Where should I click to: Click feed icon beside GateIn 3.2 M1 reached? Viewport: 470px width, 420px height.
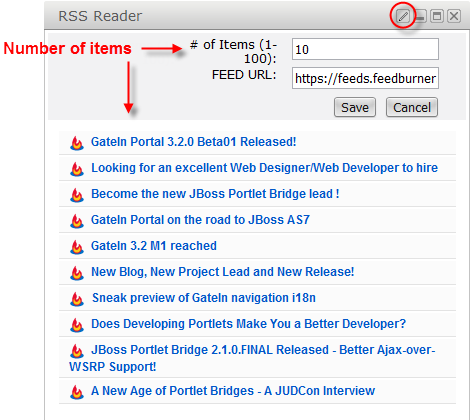(77, 247)
